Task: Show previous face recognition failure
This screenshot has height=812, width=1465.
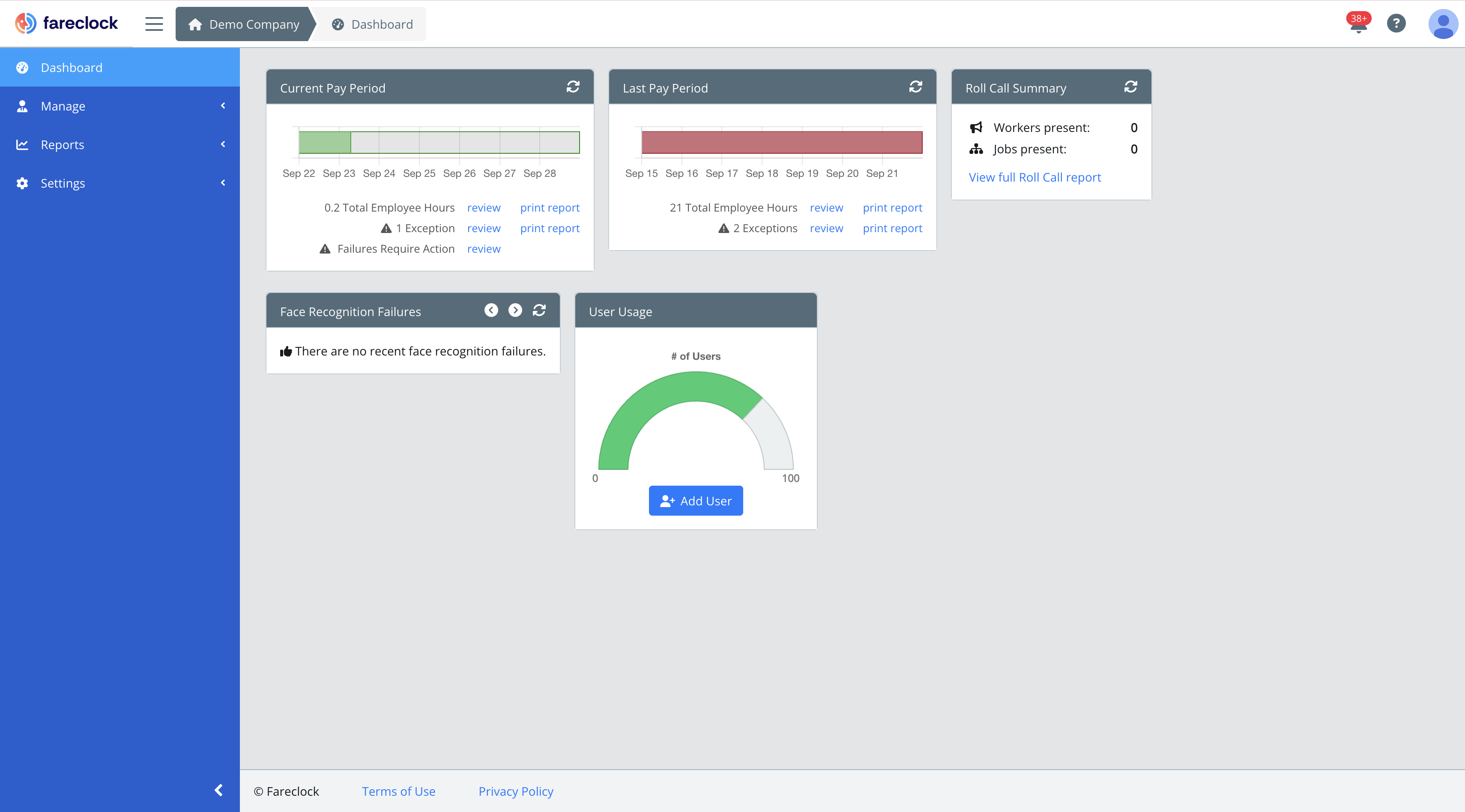Action: click(x=491, y=310)
